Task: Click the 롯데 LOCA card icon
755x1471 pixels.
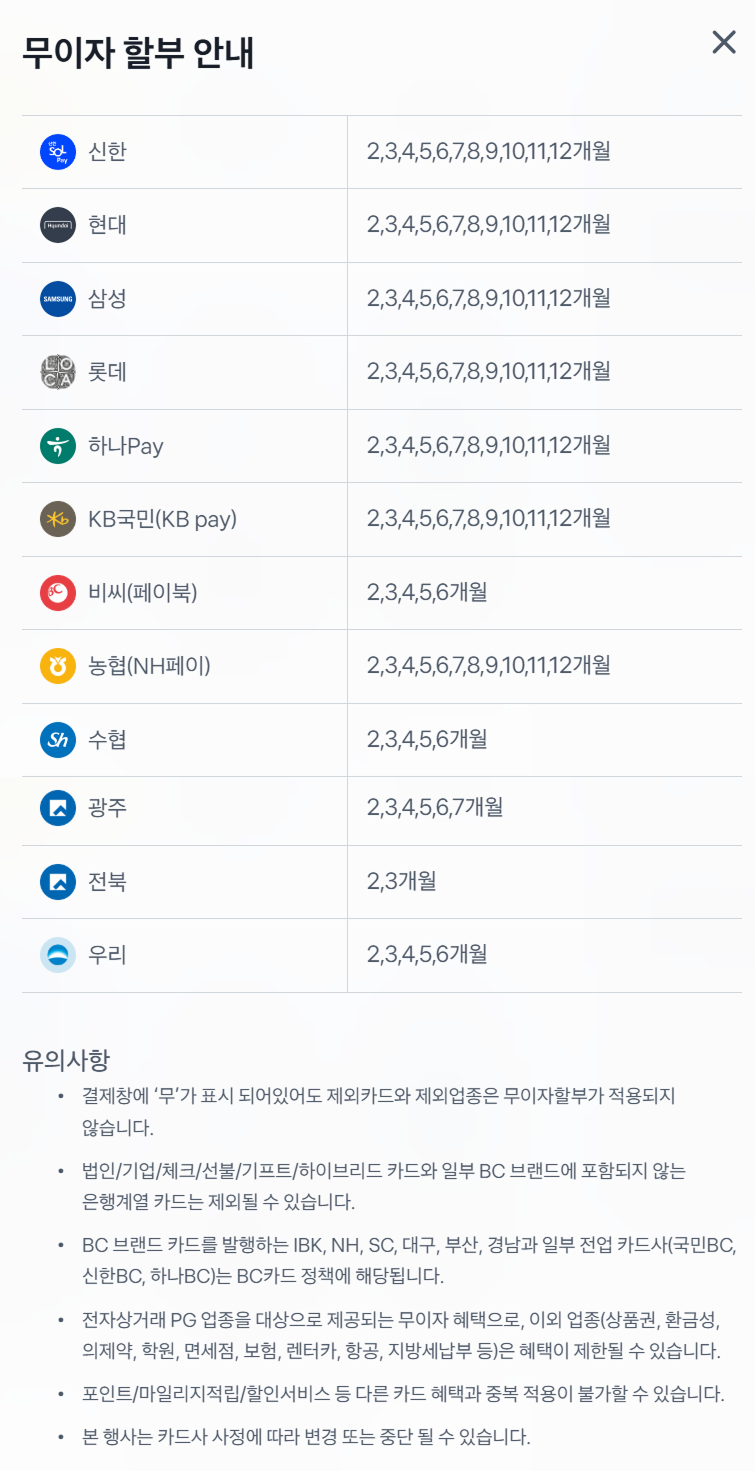Action: [x=58, y=372]
